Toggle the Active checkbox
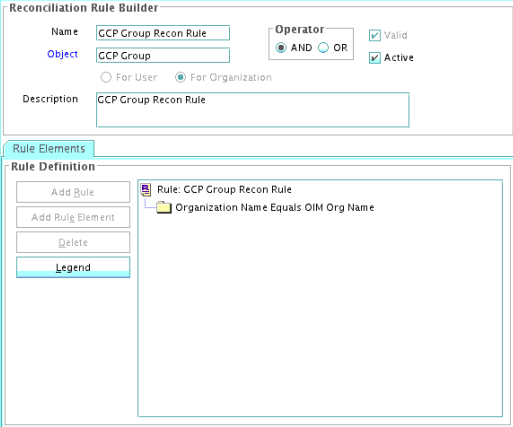The height and width of the screenshot is (427, 513). click(375, 58)
